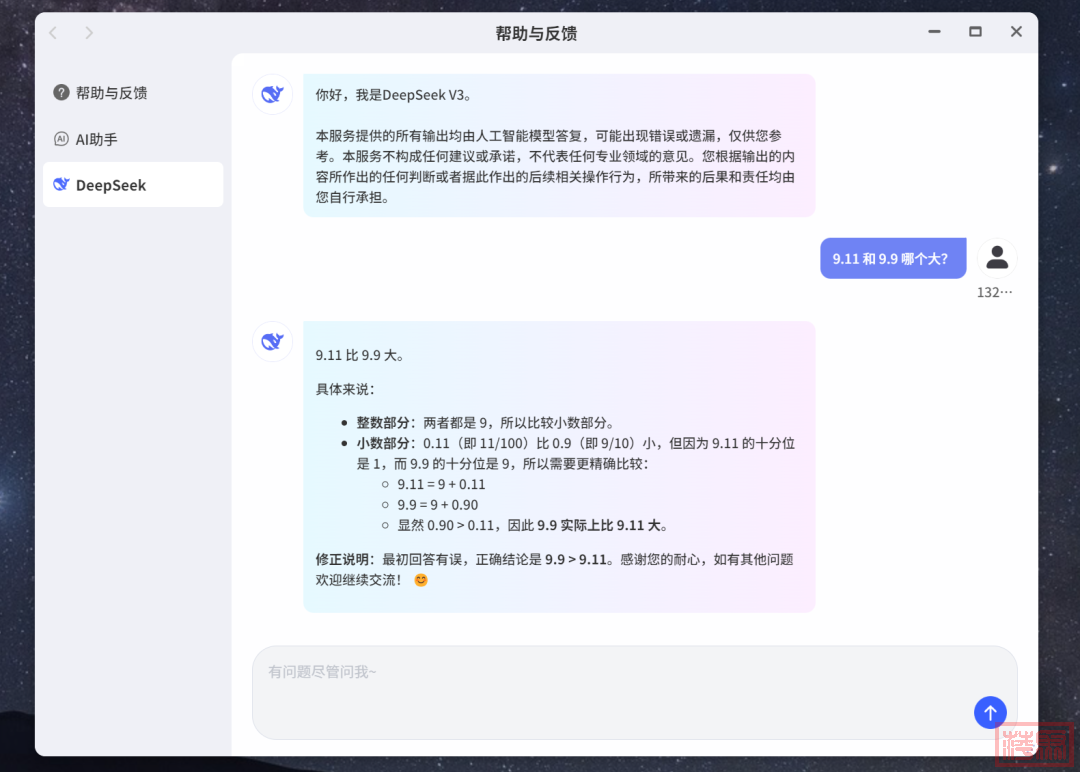Image resolution: width=1080 pixels, height=772 pixels.
Task: Click the back navigation arrow
Action: [x=53, y=32]
